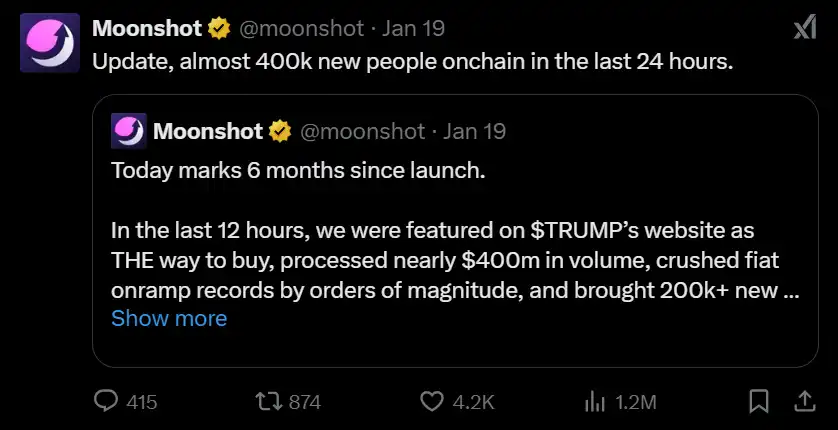
Task: Click the share upload icon
Action: coord(803,401)
